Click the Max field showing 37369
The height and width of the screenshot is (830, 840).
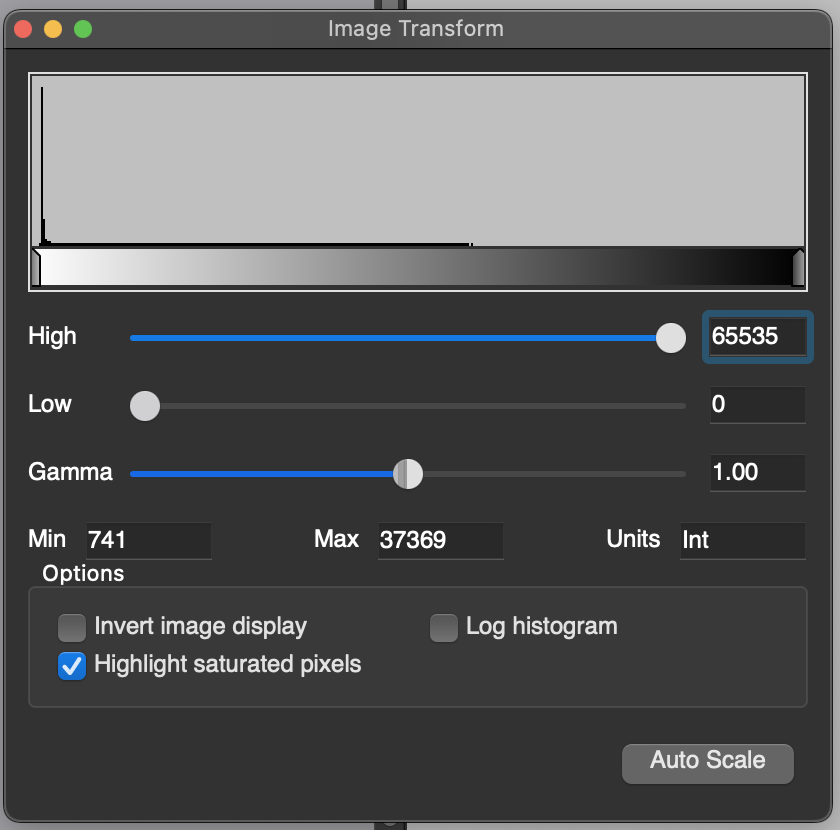tap(440, 540)
